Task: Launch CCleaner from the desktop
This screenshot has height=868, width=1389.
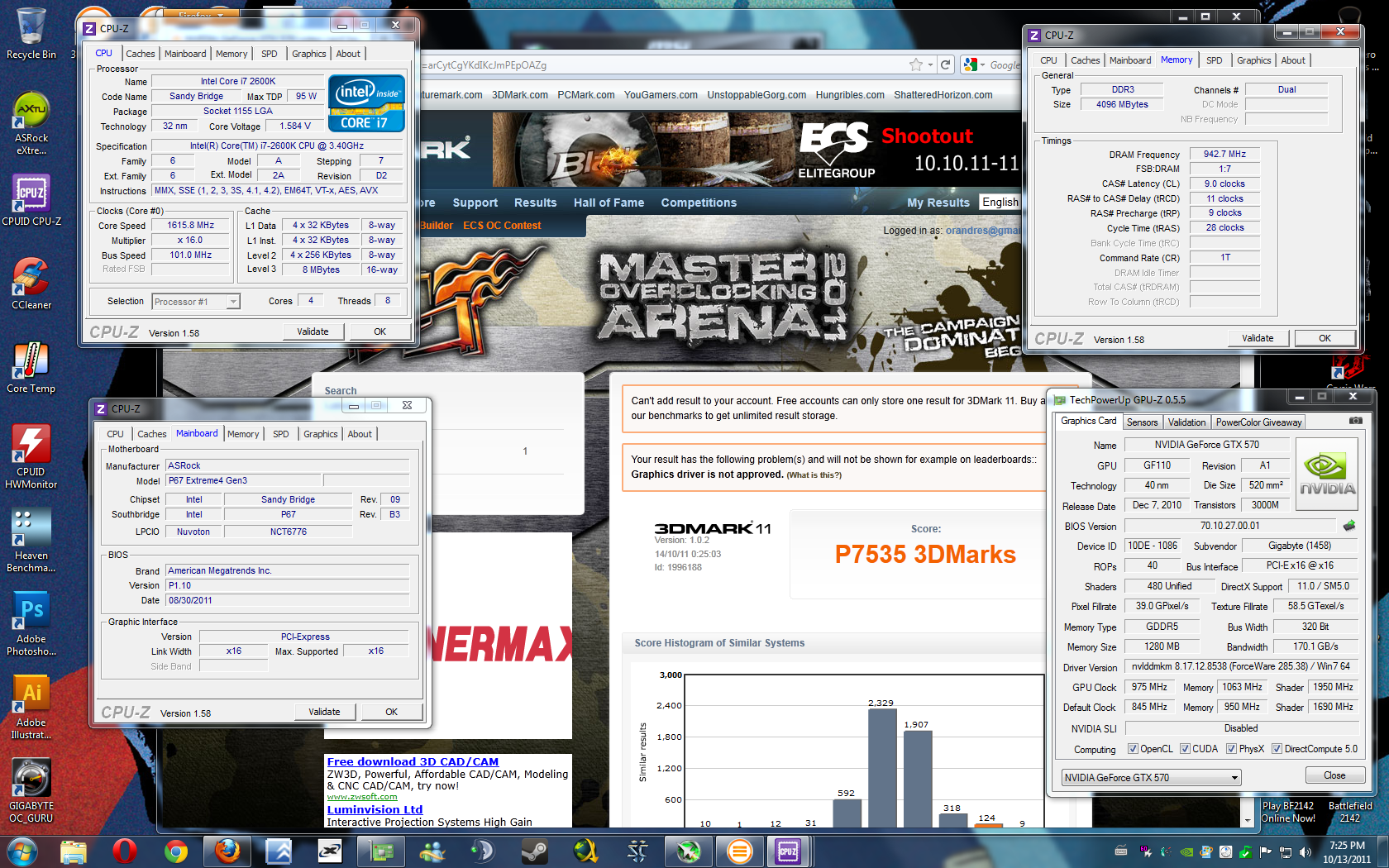Action: (x=31, y=284)
